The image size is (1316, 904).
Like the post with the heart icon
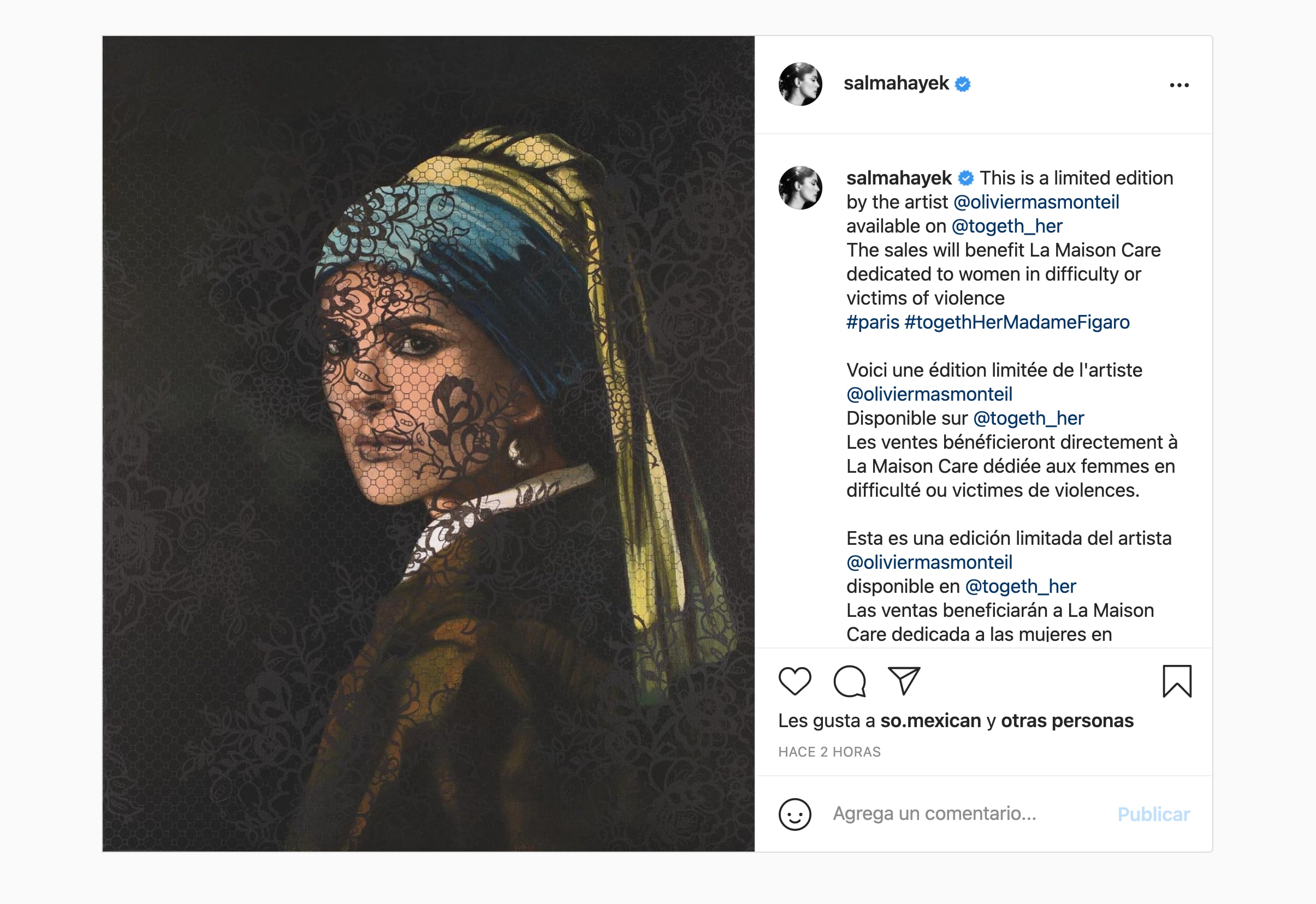pyautogui.click(x=795, y=681)
